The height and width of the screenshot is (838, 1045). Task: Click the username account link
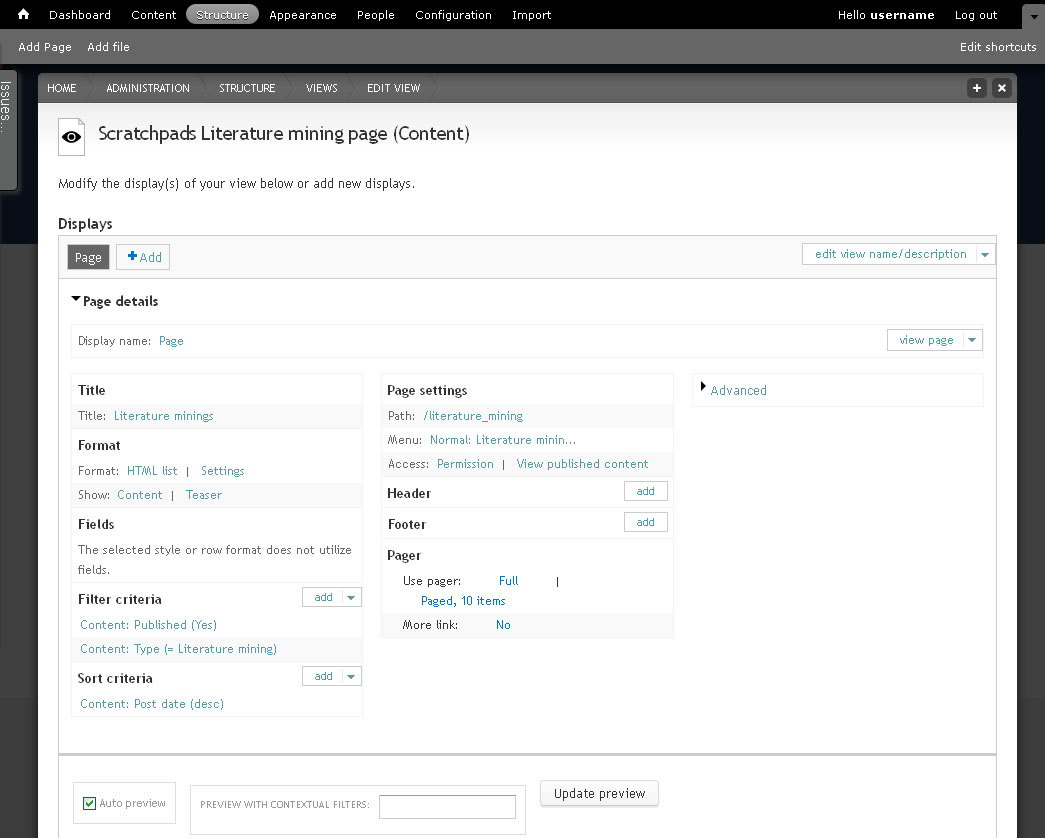coord(902,15)
